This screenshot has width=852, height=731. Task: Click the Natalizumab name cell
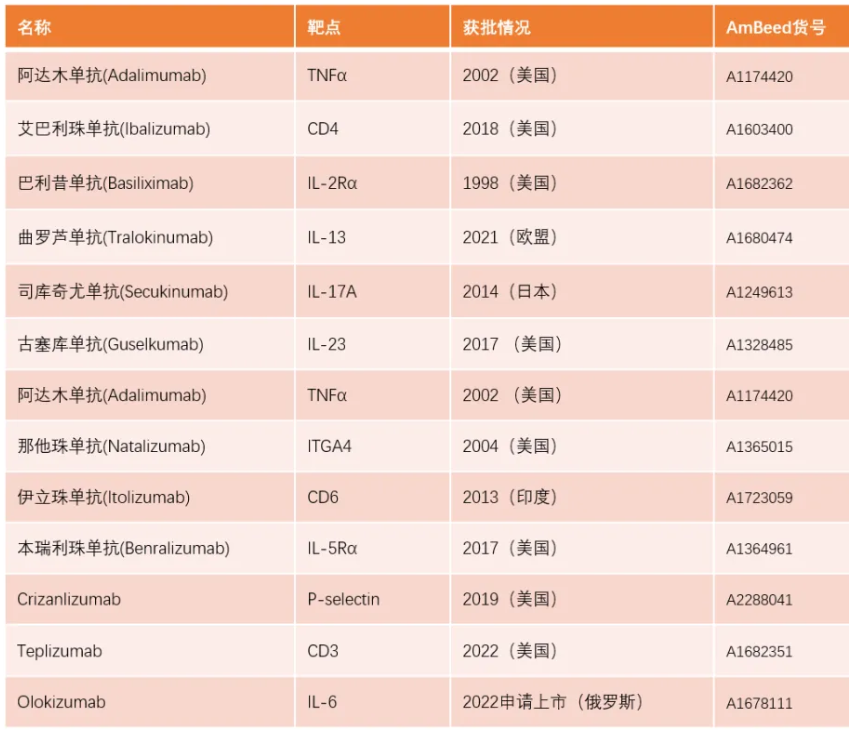pyautogui.click(x=111, y=446)
